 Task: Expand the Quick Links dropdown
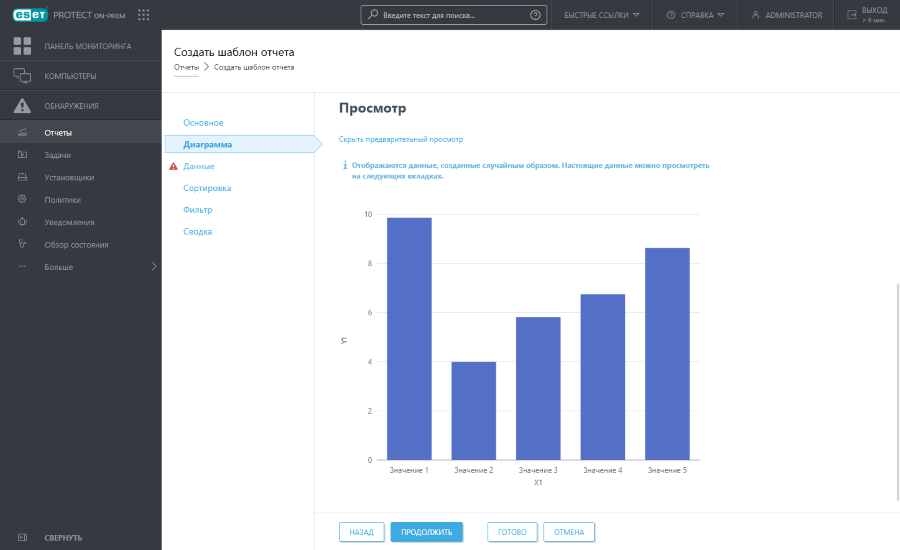coord(601,15)
